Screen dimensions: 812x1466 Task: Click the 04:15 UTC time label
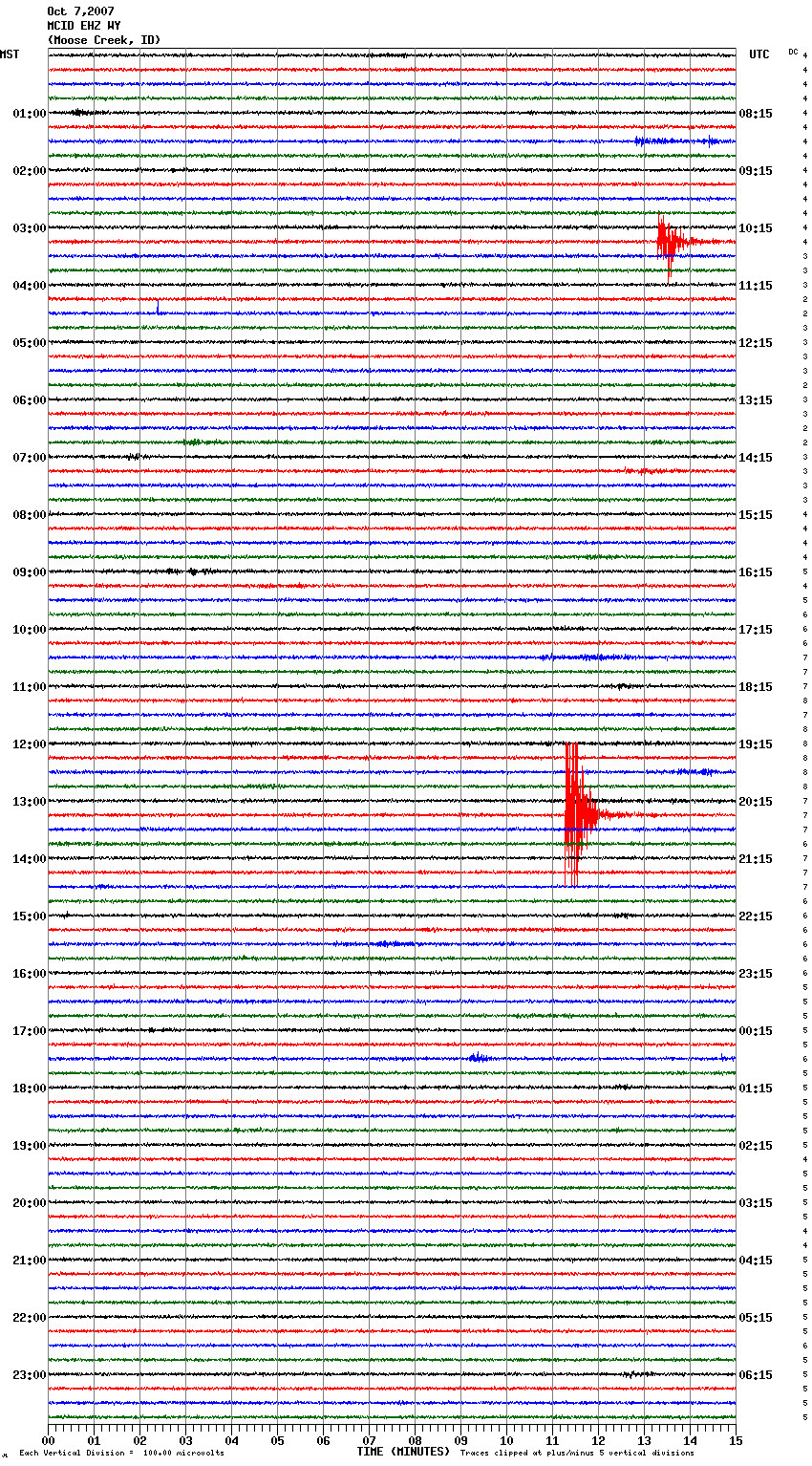(x=756, y=1261)
